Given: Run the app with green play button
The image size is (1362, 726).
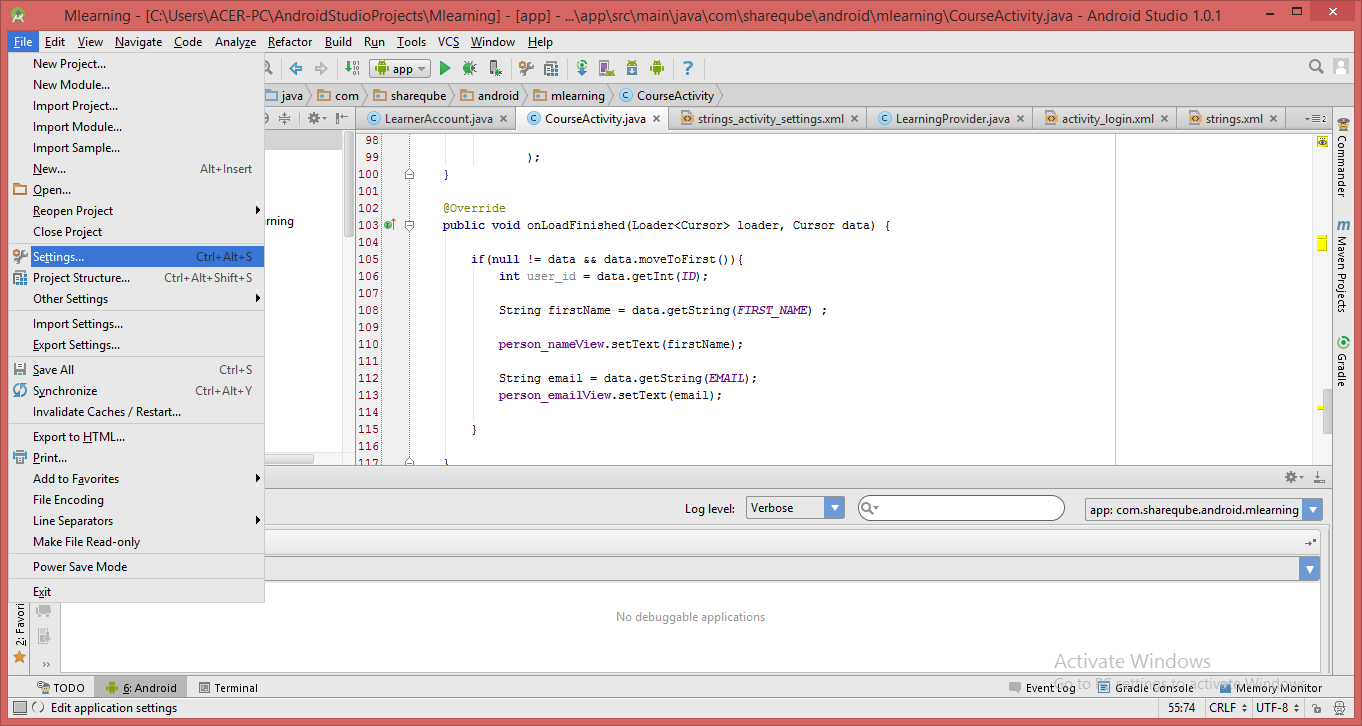Looking at the screenshot, I should [445, 69].
